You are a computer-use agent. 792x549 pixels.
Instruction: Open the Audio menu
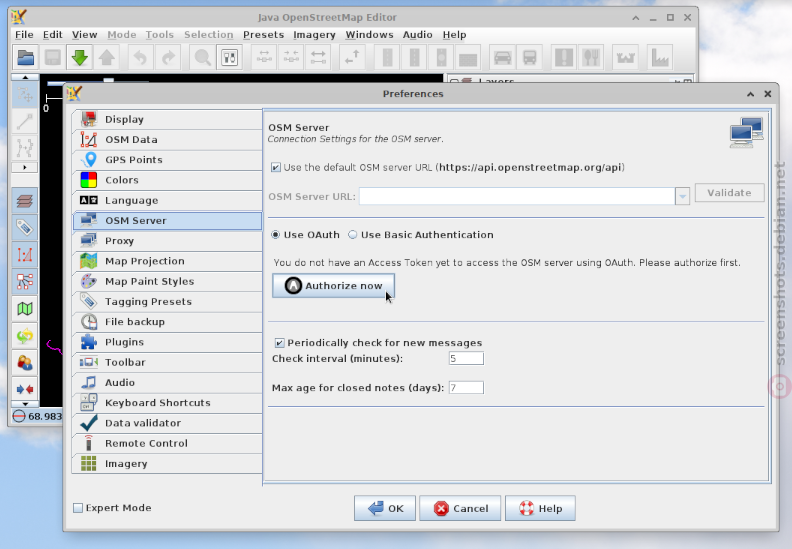(x=417, y=35)
